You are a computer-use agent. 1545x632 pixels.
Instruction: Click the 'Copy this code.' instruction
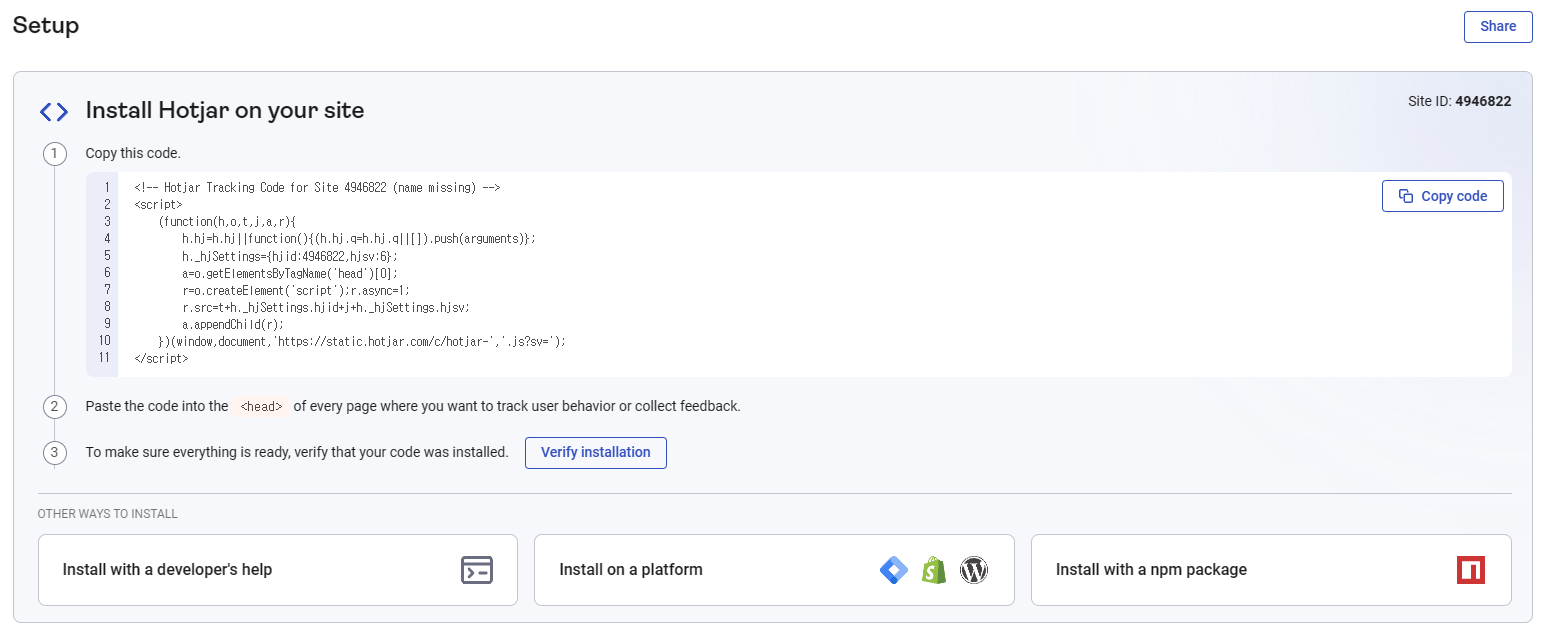click(x=133, y=154)
